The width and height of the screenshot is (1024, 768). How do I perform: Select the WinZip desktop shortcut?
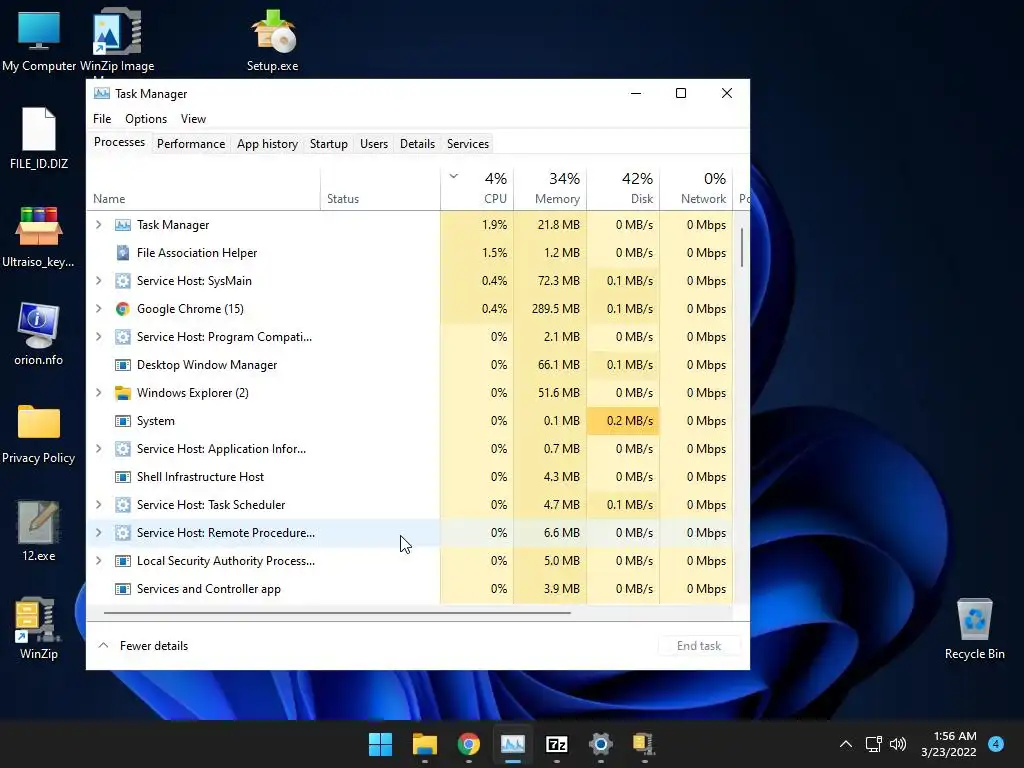(39, 628)
